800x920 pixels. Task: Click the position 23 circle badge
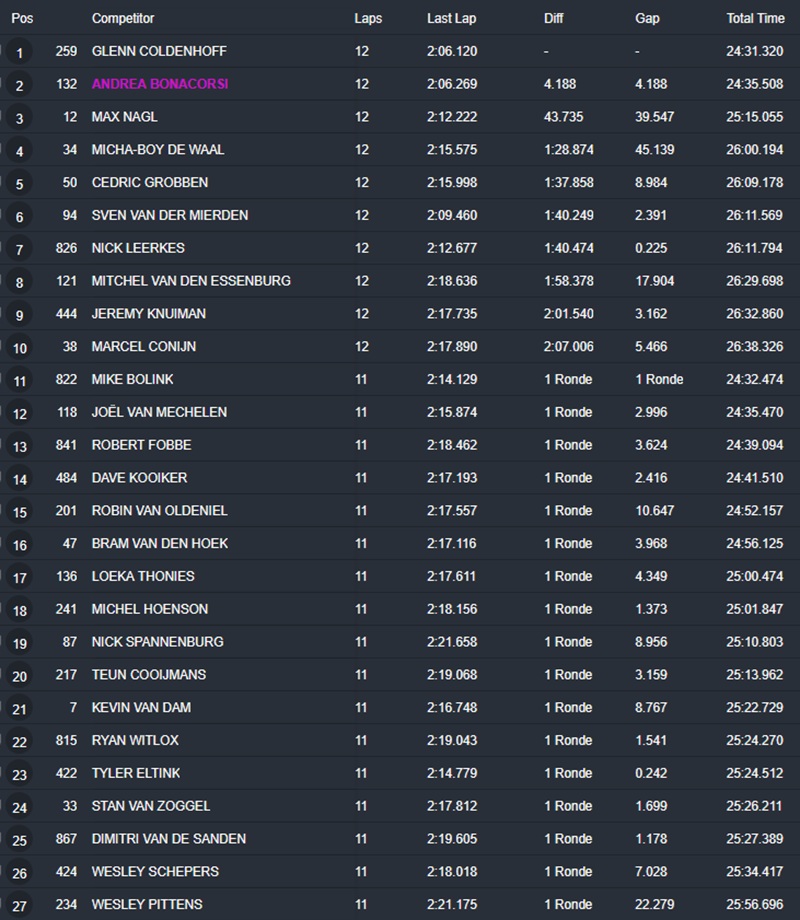point(19,775)
